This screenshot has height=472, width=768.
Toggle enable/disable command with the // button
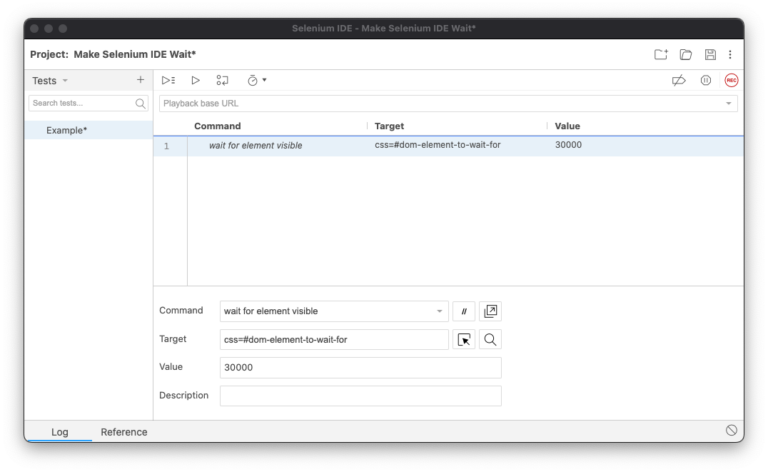pos(463,311)
